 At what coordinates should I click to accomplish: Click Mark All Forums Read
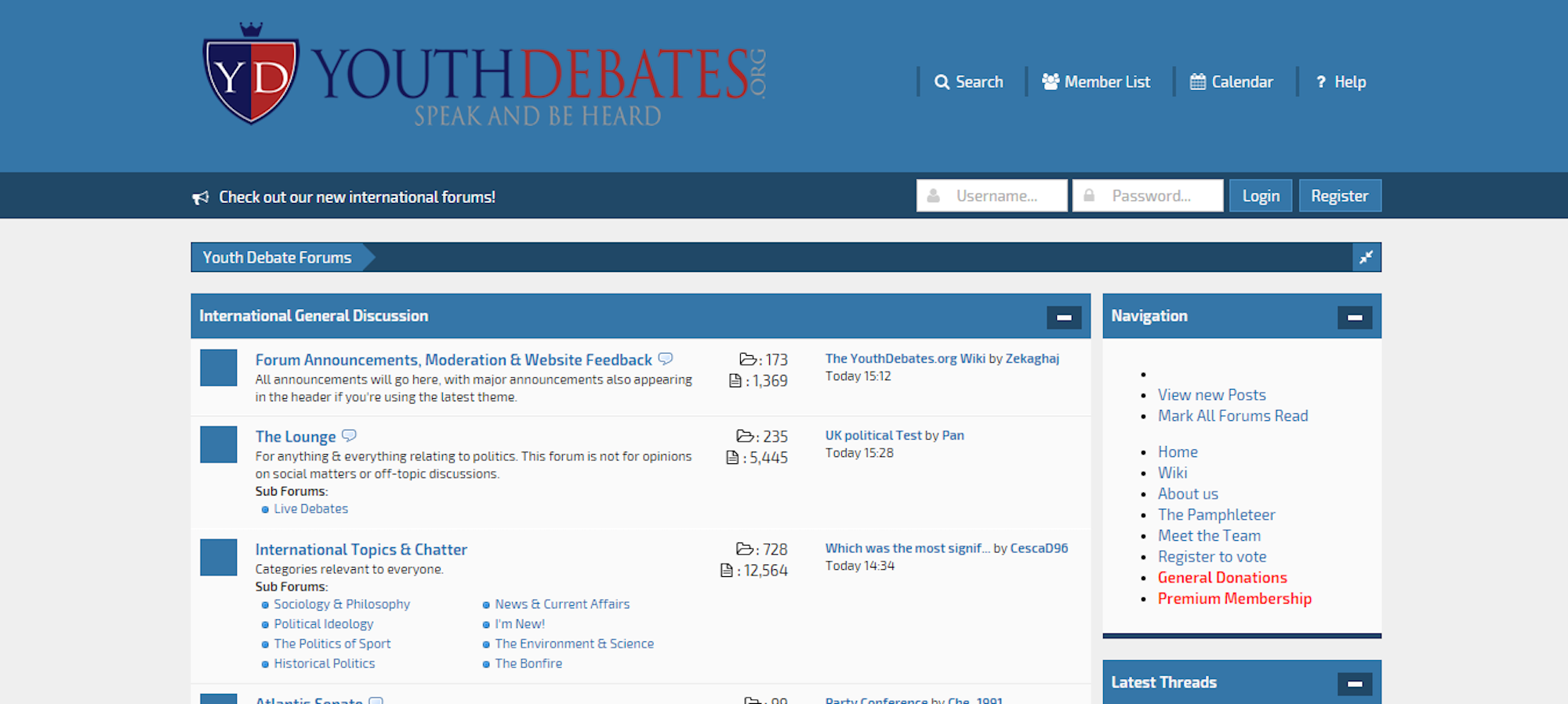(x=1233, y=416)
